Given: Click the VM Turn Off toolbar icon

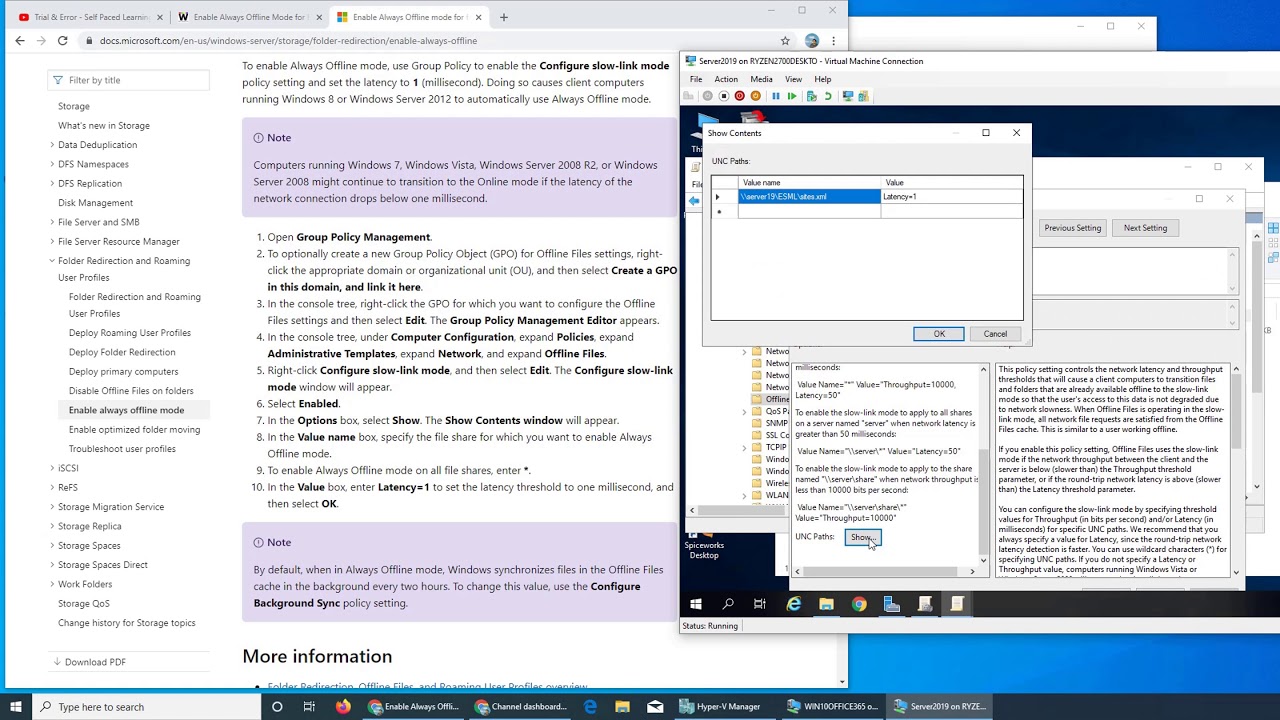Looking at the screenshot, I should coord(724,96).
